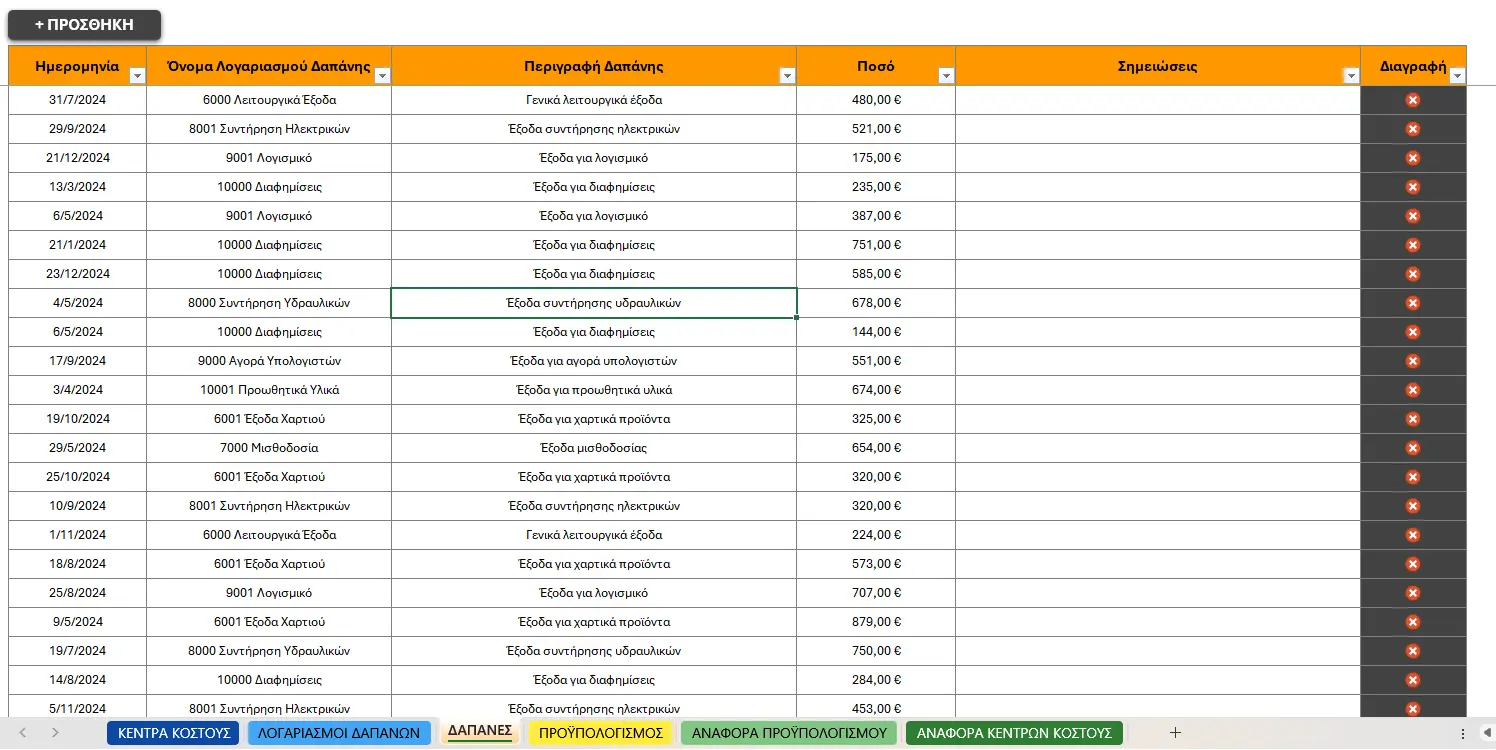Click the + ΠΡΟΣΘΗΚΗ button
Viewport: 1496px width, 750px height.
click(84, 25)
